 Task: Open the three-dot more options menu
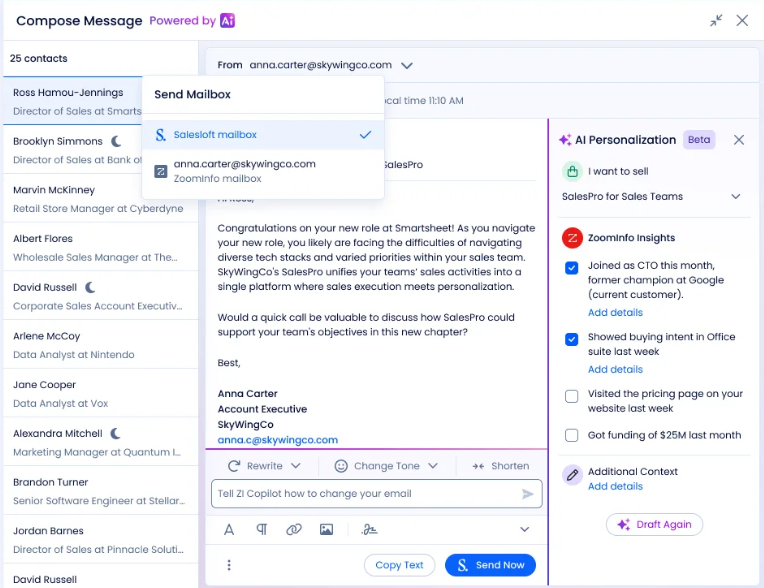(229, 565)
